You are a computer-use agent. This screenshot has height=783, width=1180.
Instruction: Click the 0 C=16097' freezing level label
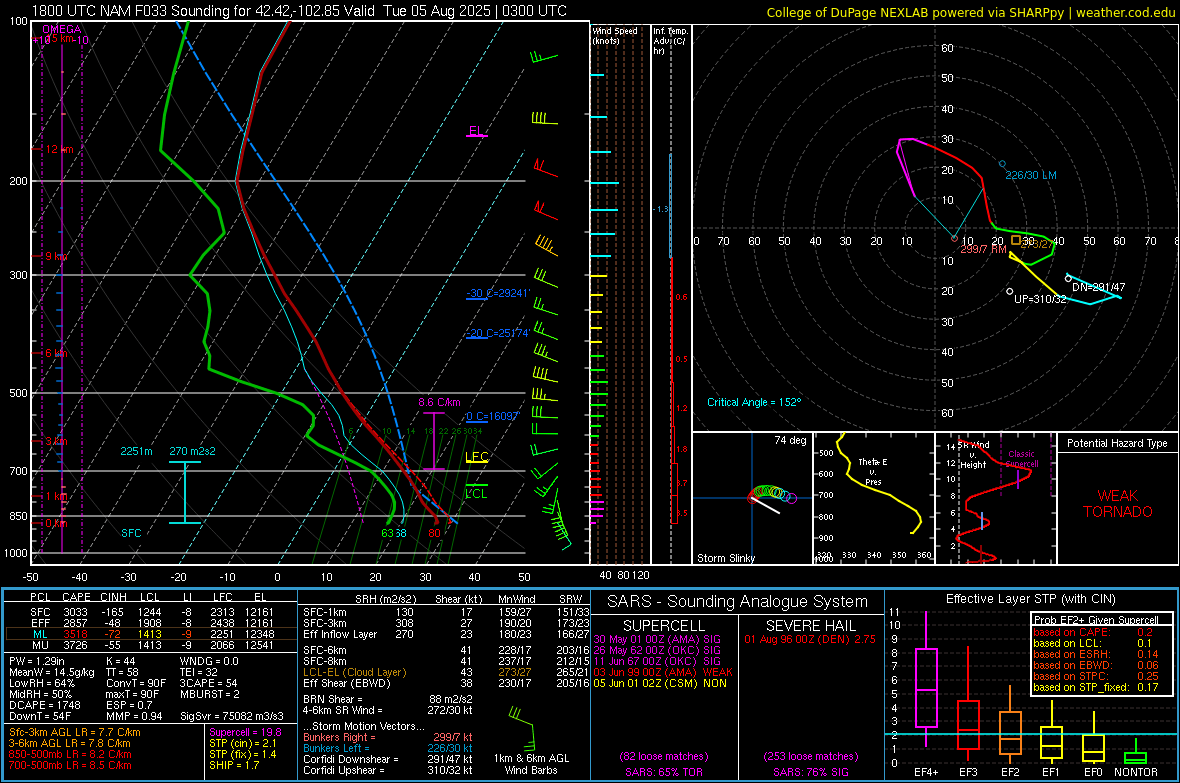[493, 416]
